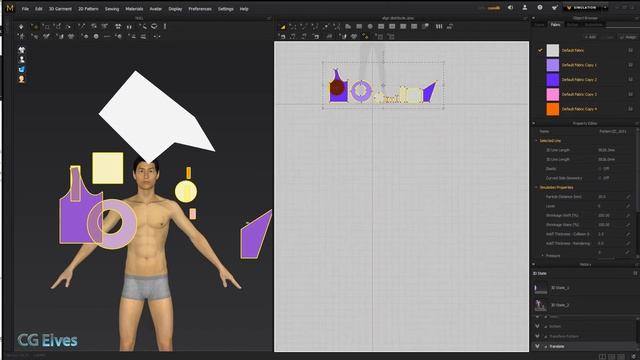Click the check mark beside Default Fabric
The image size is (640, 360).
tap(540, 50)
